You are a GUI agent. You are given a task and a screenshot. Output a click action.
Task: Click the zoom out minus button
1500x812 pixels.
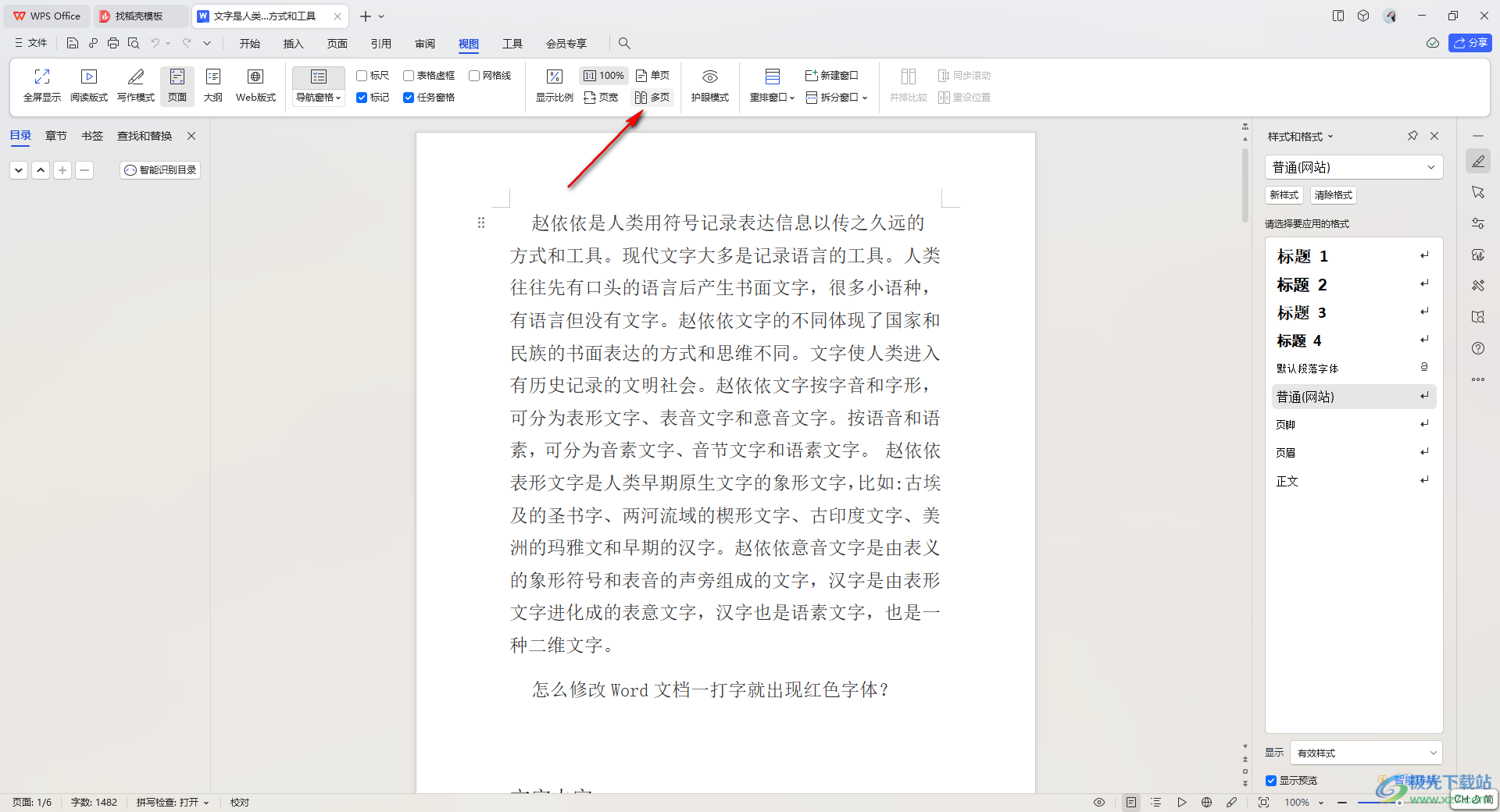coord(1342,802)
